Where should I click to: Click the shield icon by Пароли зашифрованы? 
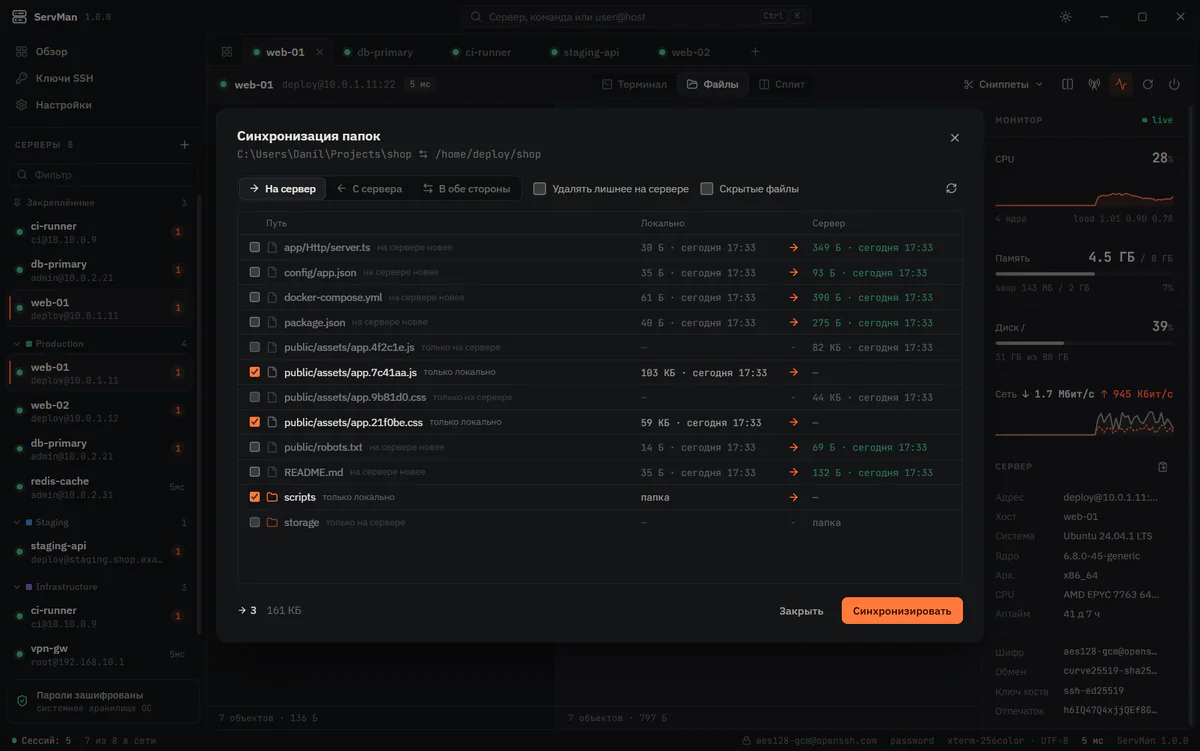click(x=22, y=700)
